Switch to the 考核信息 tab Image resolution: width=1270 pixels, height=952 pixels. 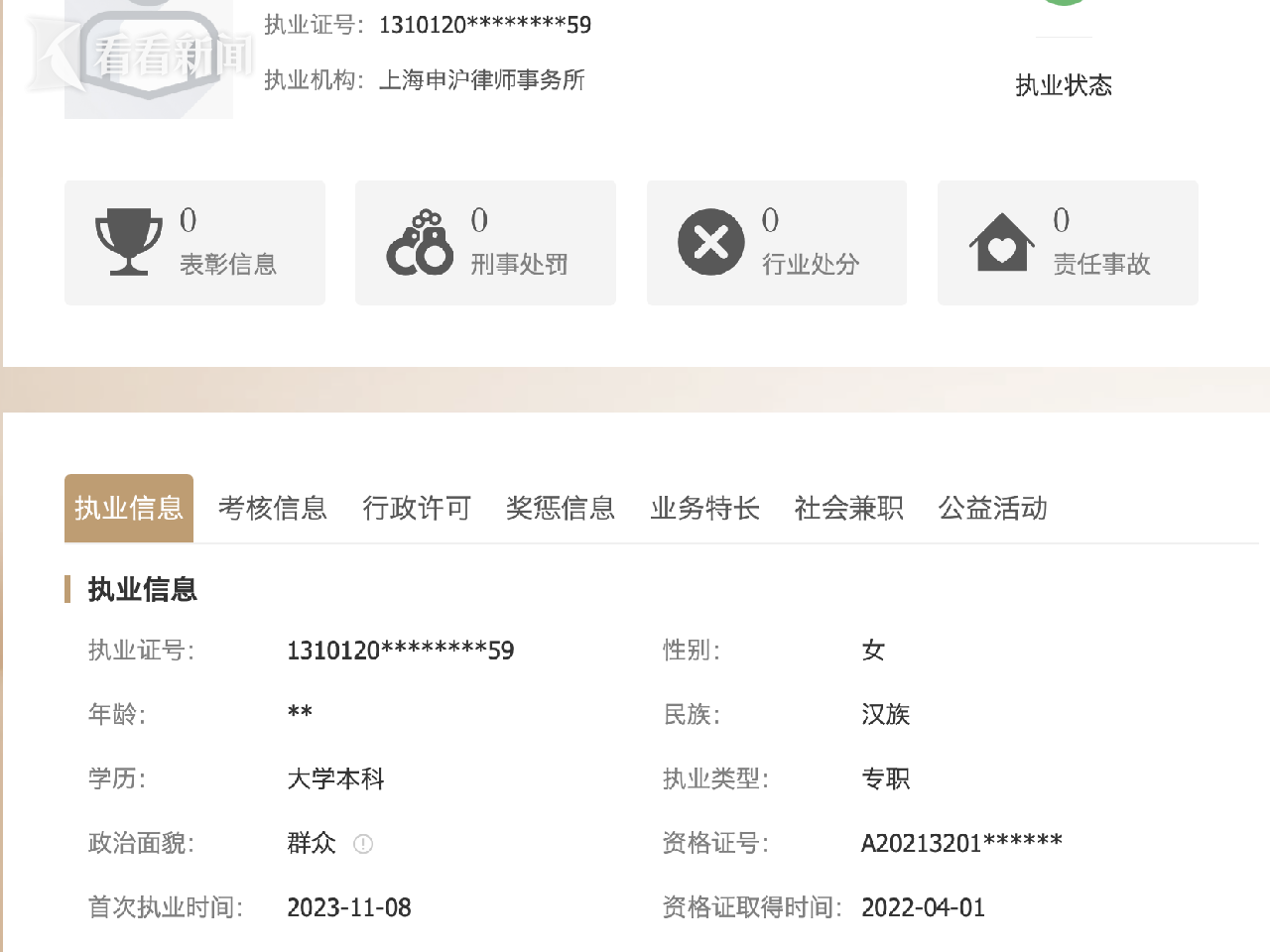tap(273, 509)
